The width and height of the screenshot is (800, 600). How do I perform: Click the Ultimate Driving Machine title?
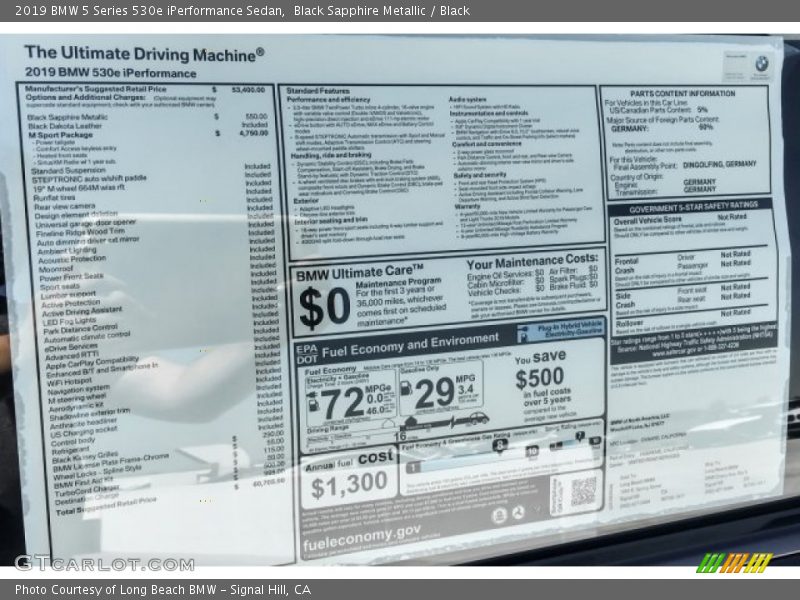point(143,53)
